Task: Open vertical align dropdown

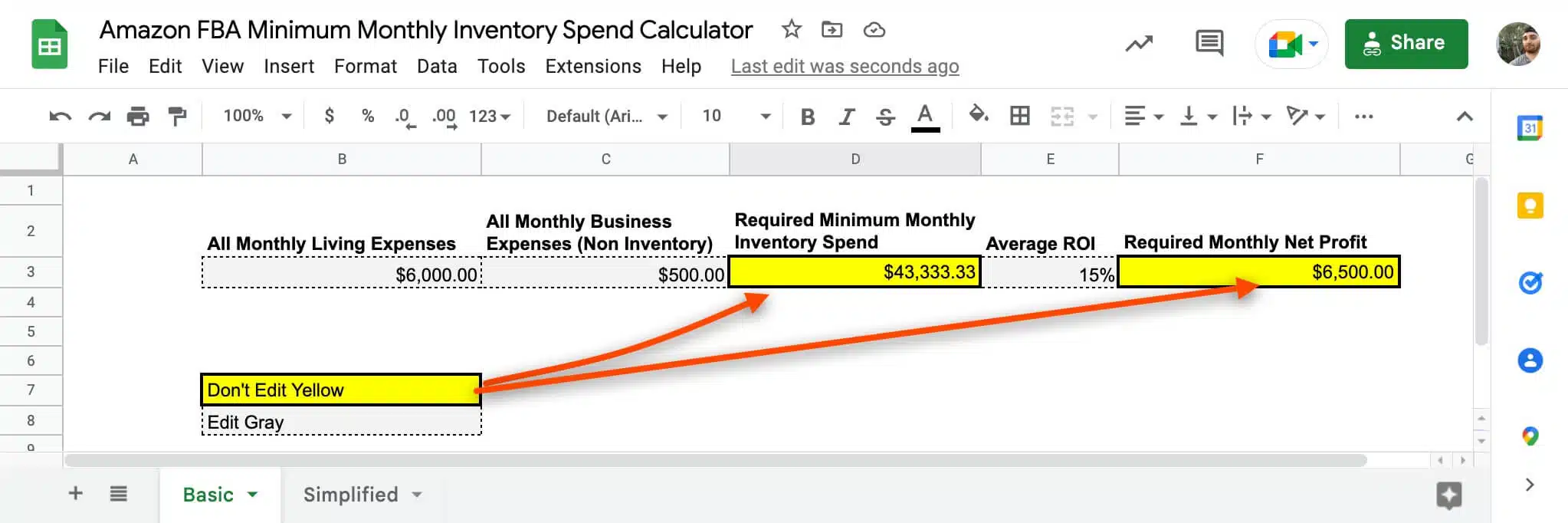Action: pos(1198,117)
